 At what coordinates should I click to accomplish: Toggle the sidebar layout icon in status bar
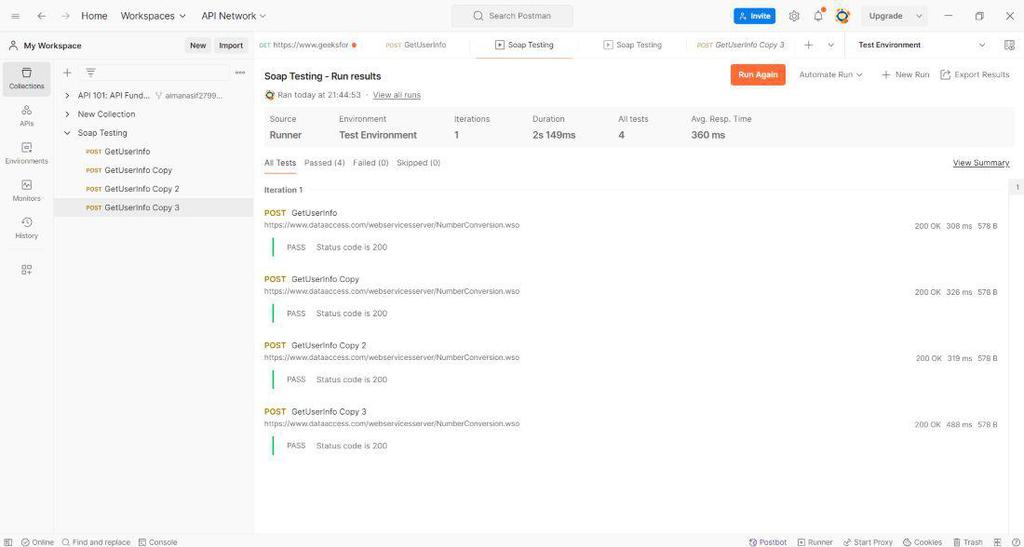click(x=8, y=542)
